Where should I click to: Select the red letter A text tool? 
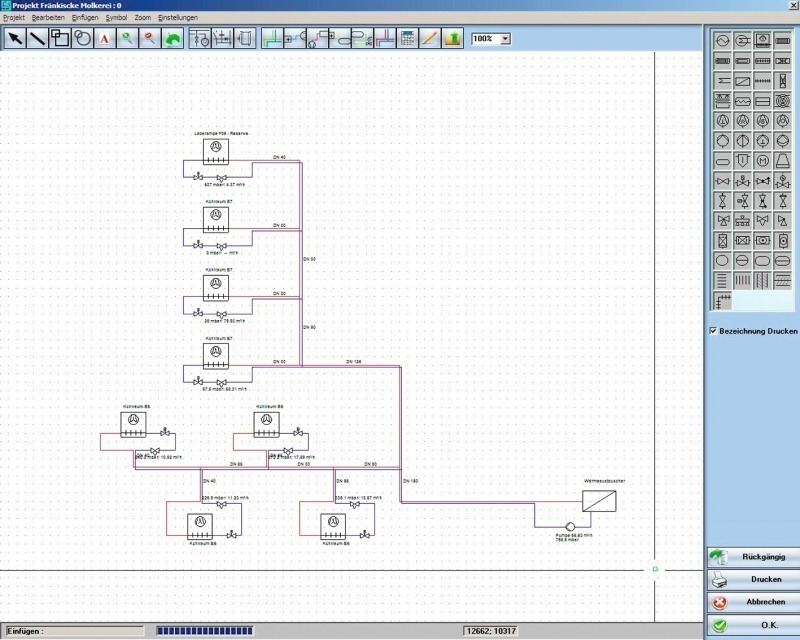[x=105, y=38]
